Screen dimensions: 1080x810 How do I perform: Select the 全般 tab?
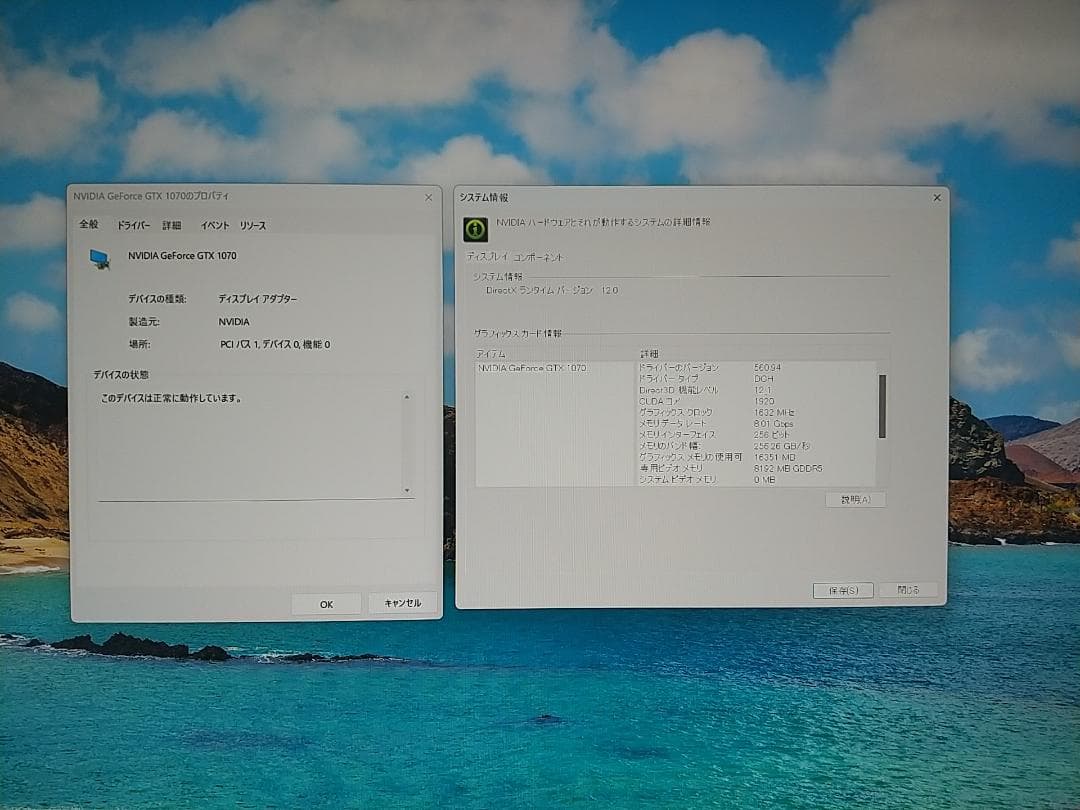[x=89, y=225]
